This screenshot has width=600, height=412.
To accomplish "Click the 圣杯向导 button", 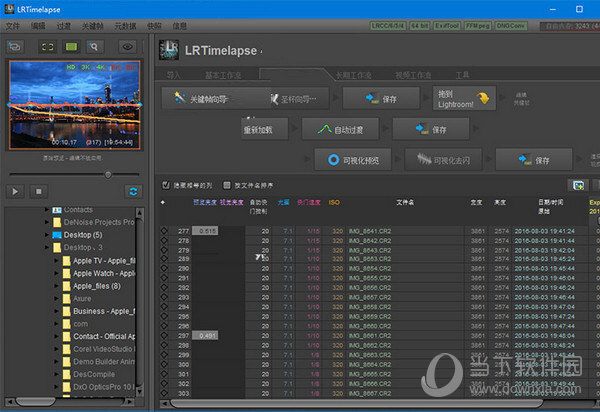I will click(x=300, y=99).
